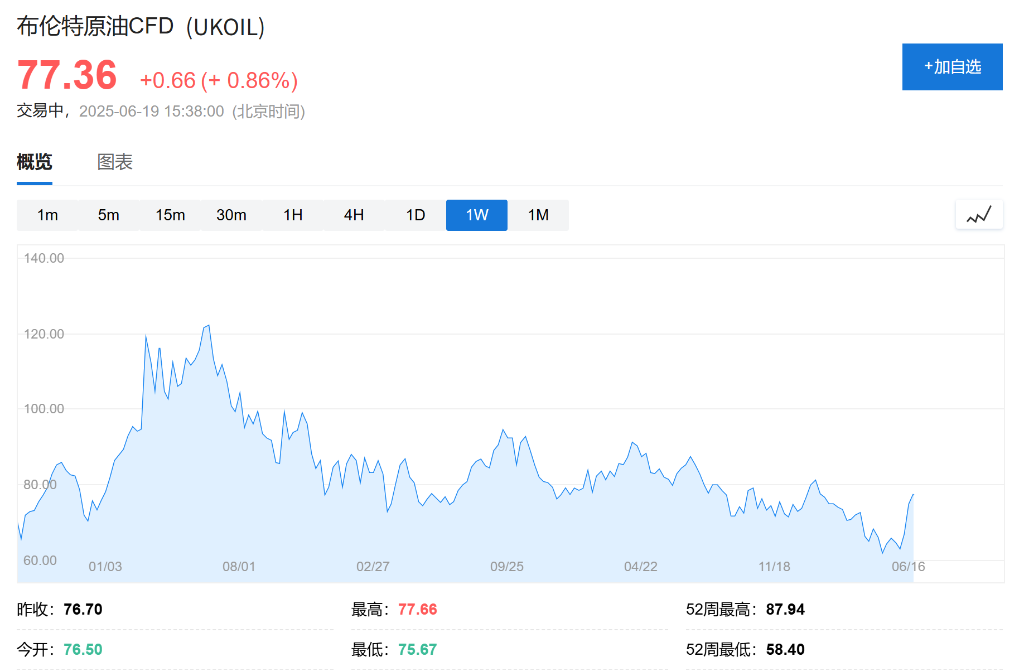The width and height of the screenshot is (1024, 670).
Task: Switch to the 概览 tab
Action: coord(34,162)
